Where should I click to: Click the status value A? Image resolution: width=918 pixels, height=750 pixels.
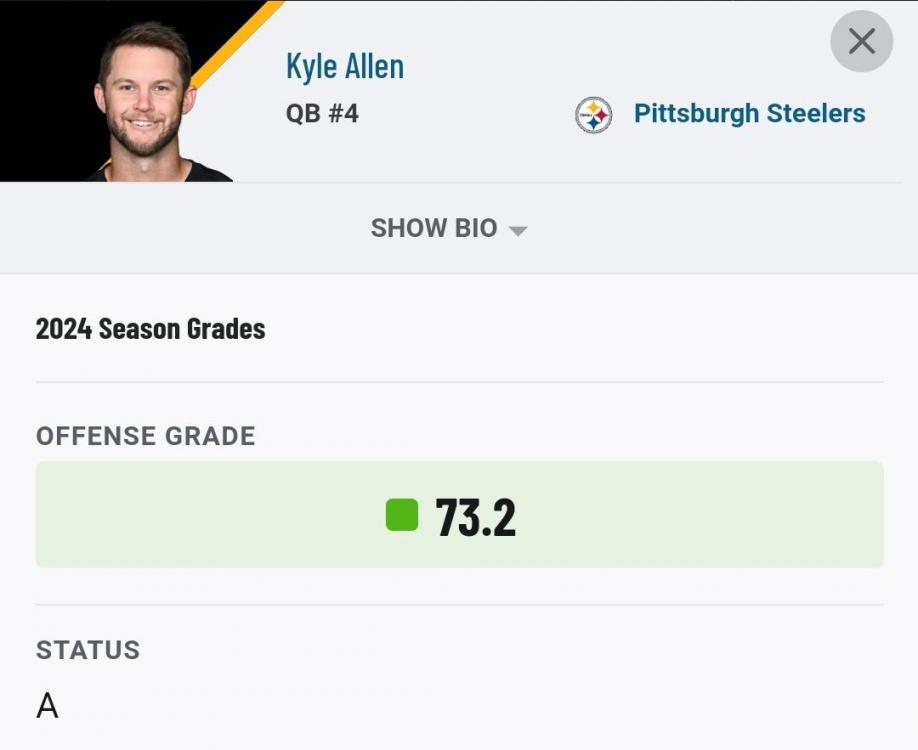[x=47, y=707]
